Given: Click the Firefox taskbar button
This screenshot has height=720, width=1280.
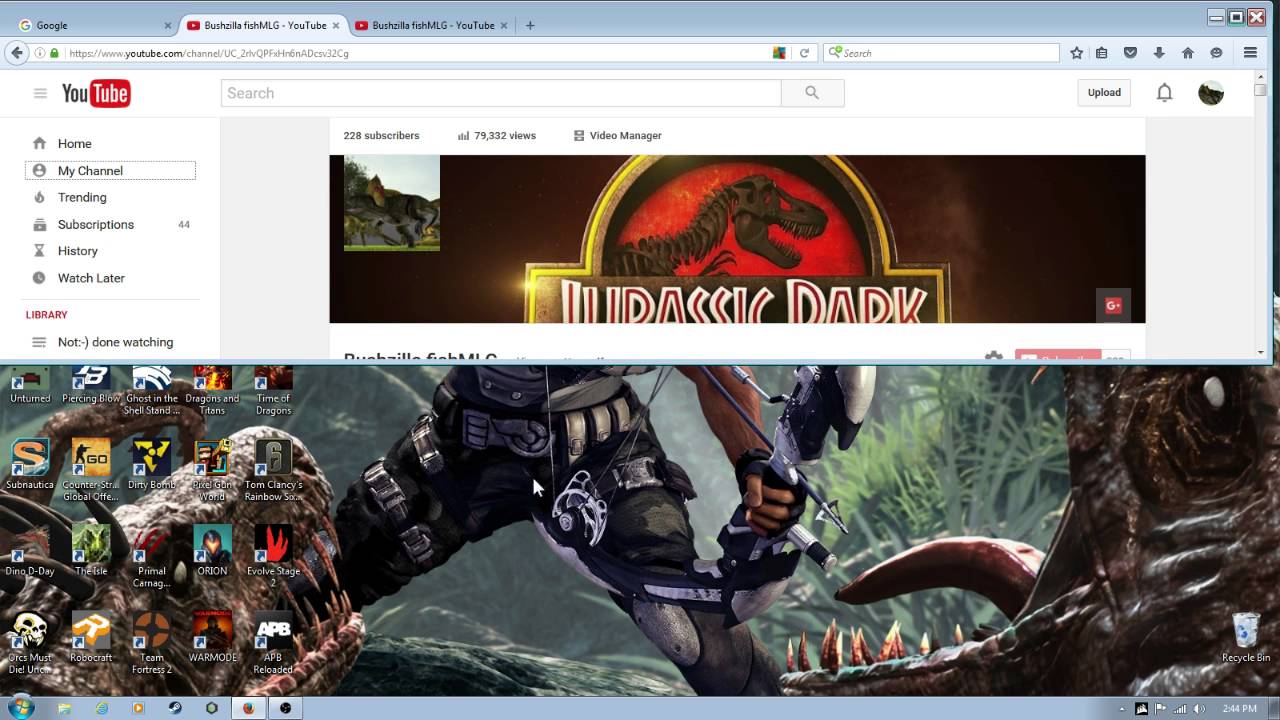Looking at the screenshot, I should click(248, 708).
